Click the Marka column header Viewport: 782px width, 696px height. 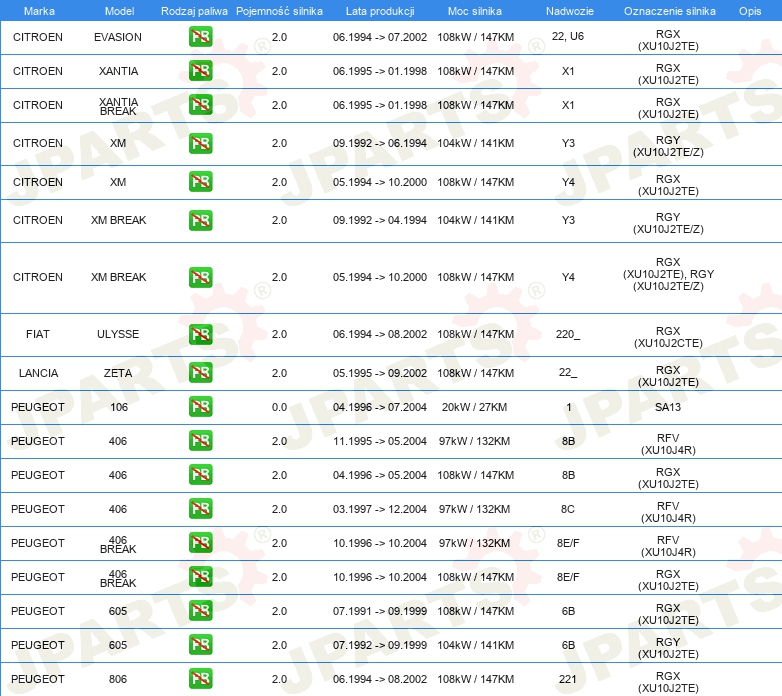pos(38,10)
